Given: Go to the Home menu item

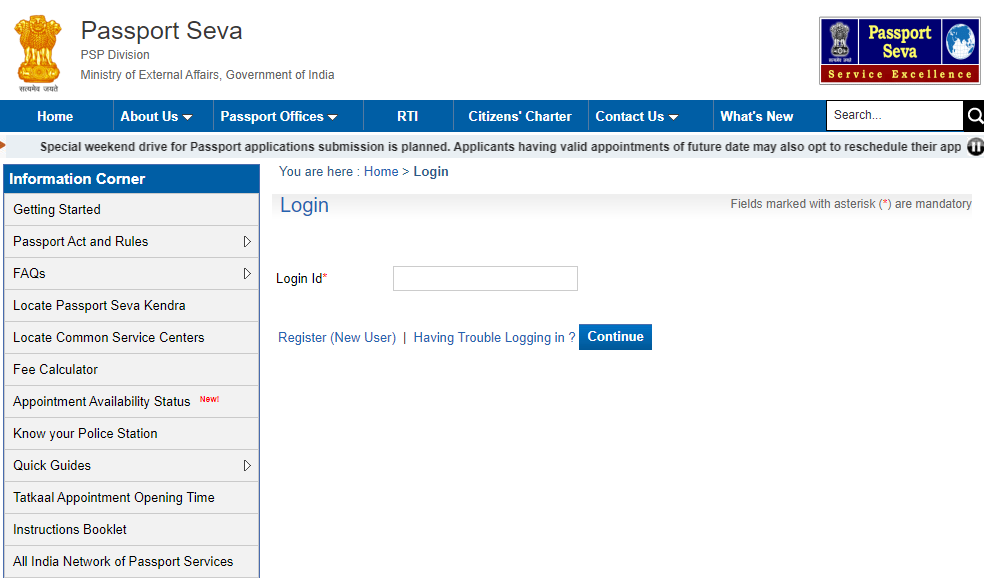Looking at the screenshot, I should click(x=55, y=116).
